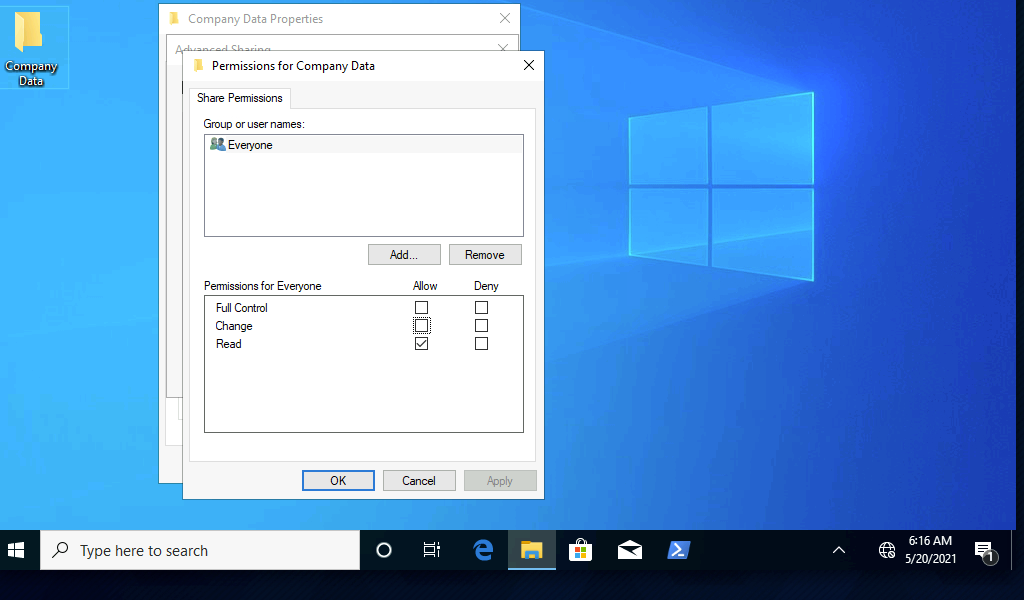1024x600 pixels.
Task: Open the Action Center notifications icon
Action: tap(984, 551)
